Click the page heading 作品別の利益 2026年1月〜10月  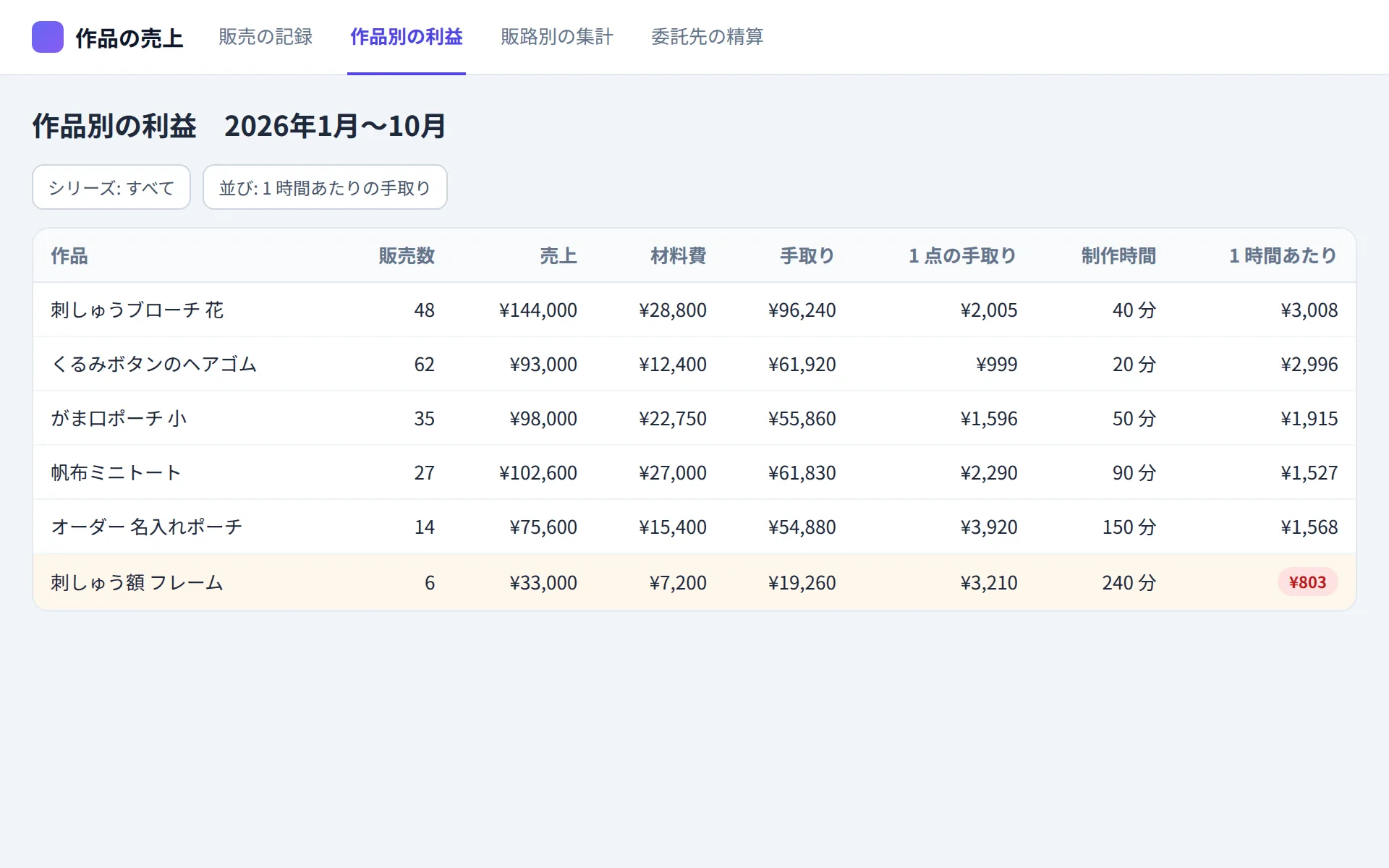(x=239, y=126)
